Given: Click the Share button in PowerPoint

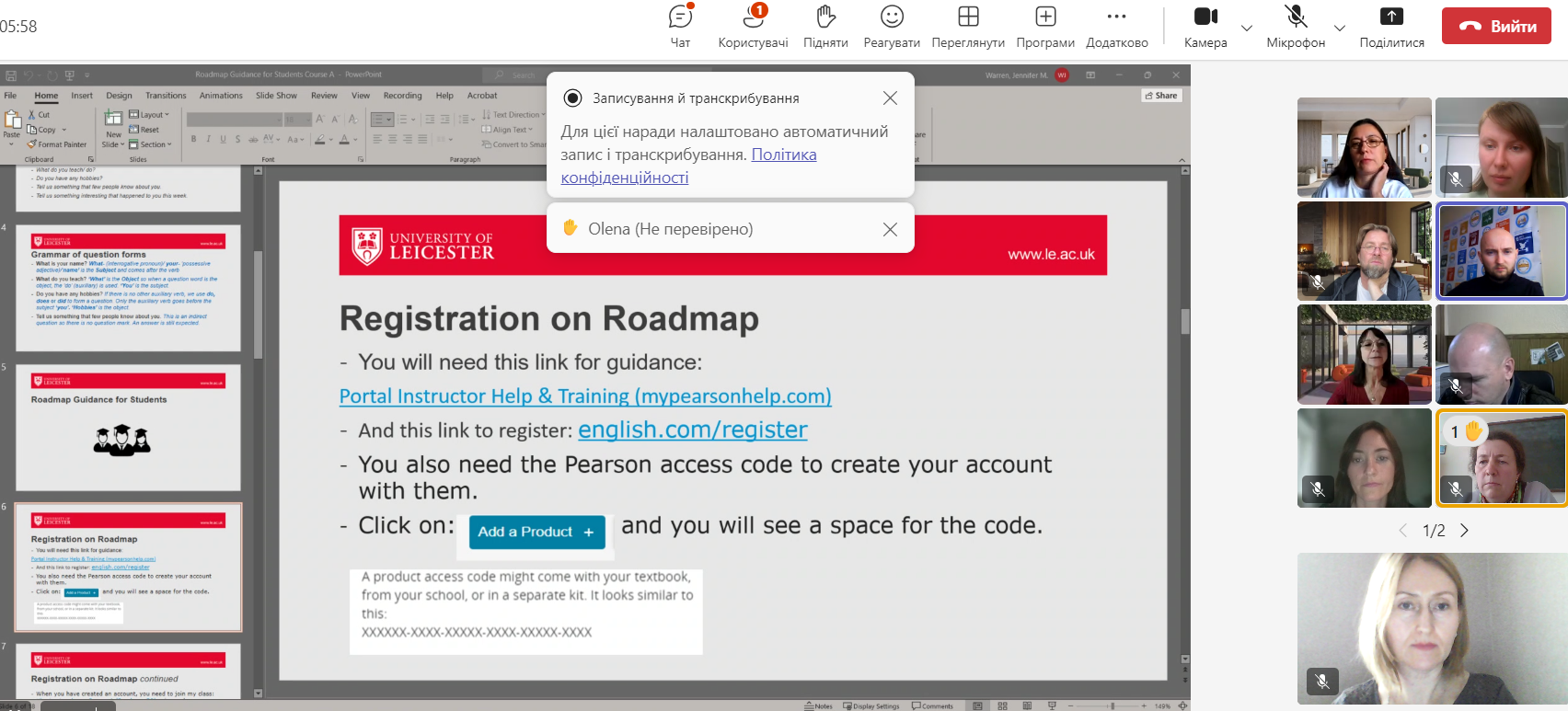Looking at the screenshot, I should click(x=1161, y=96).
